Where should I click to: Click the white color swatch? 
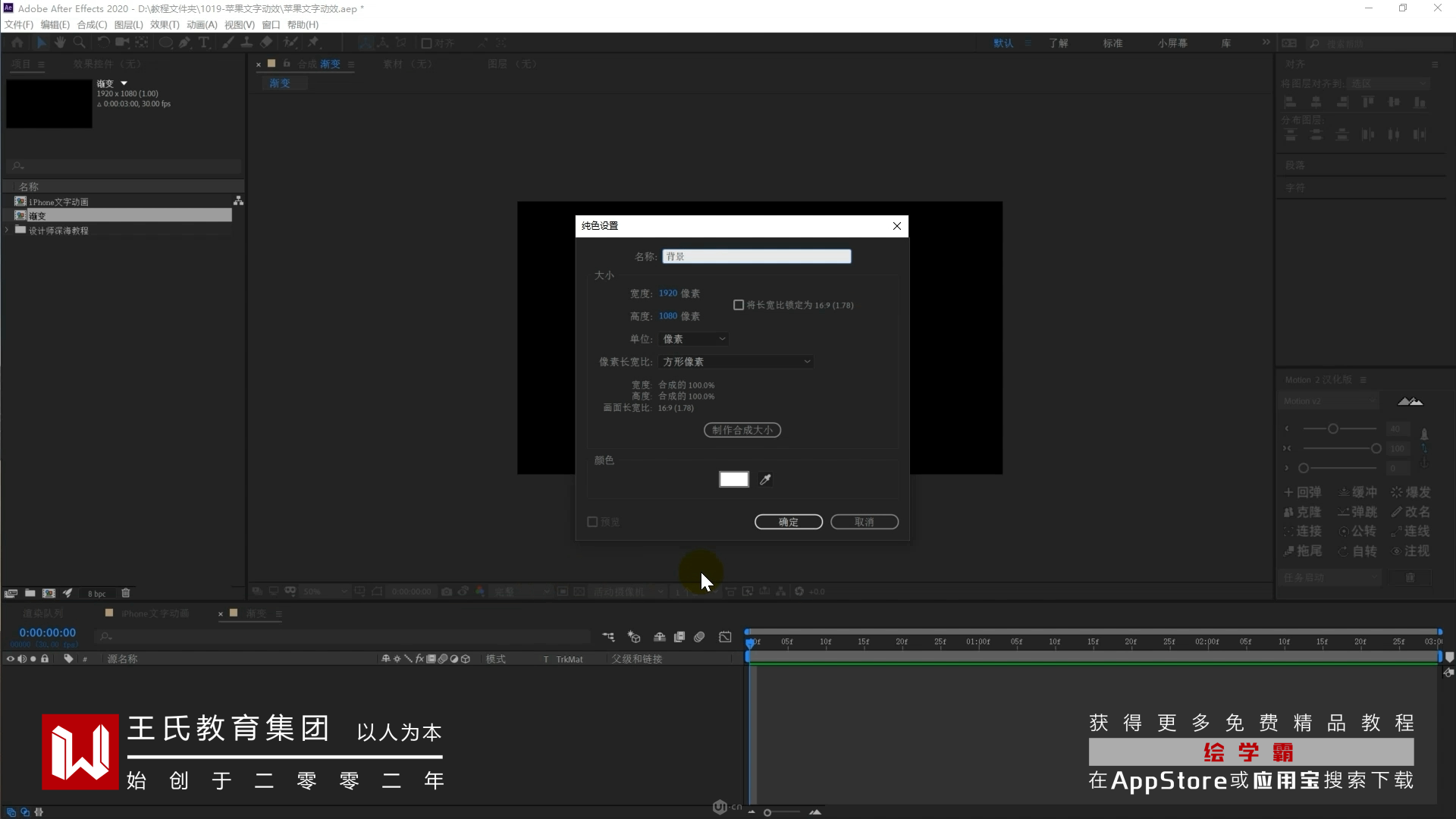click(733, 479)
